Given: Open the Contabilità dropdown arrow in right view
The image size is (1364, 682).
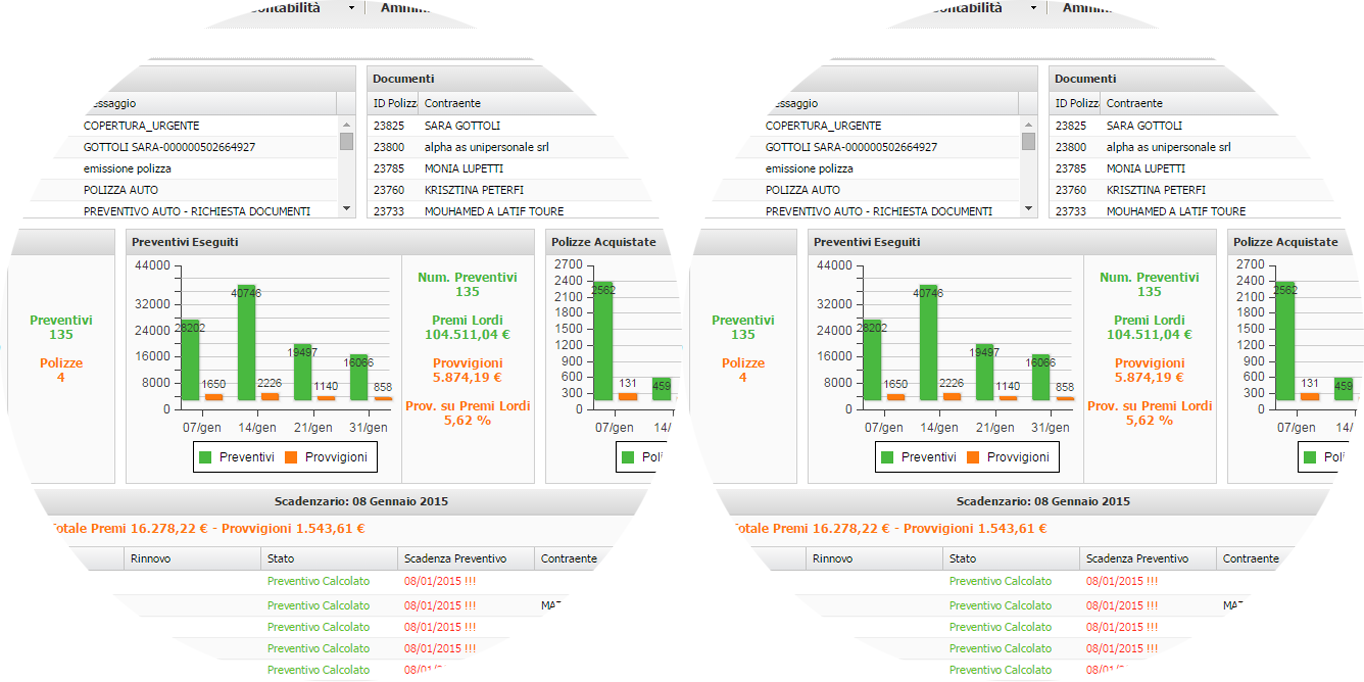Looking at the screenshot, I should point(1033,8).
